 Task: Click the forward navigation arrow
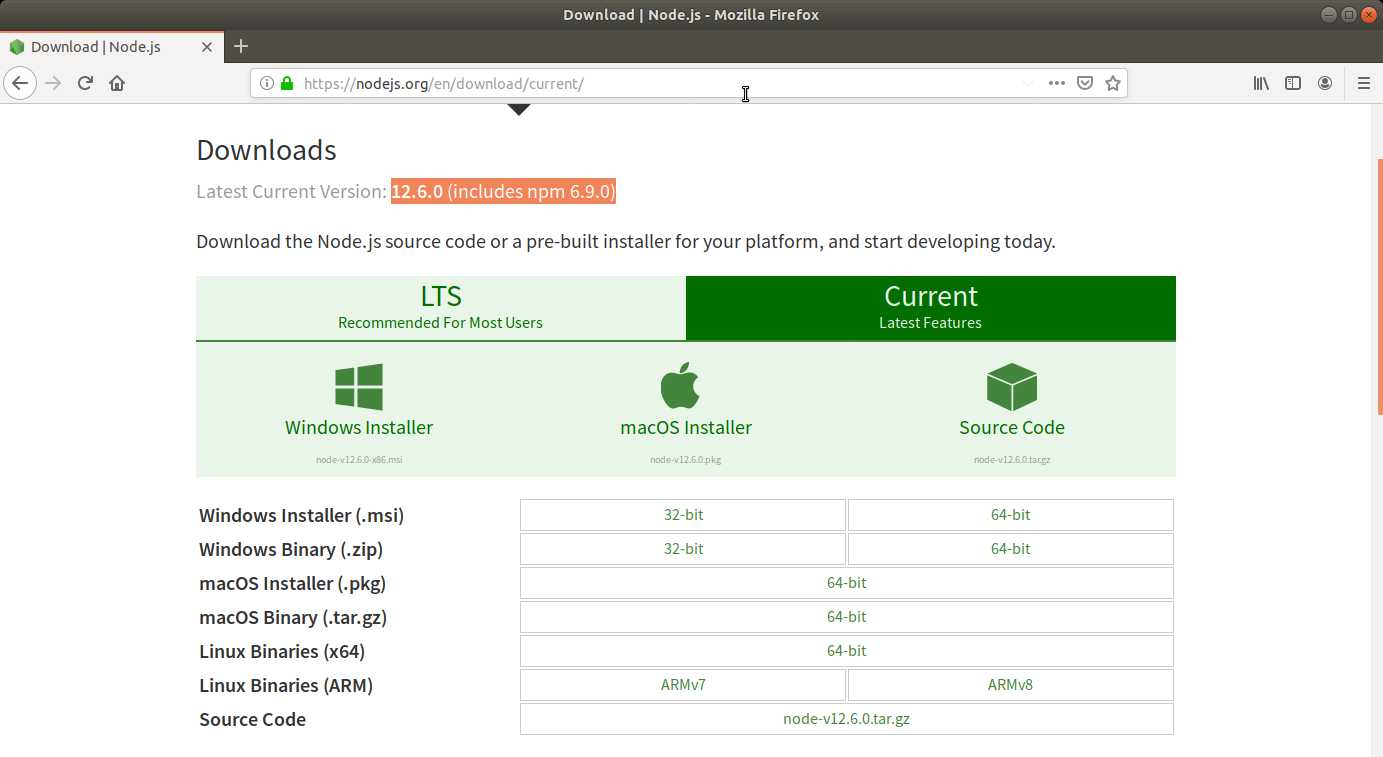[53, 83]
